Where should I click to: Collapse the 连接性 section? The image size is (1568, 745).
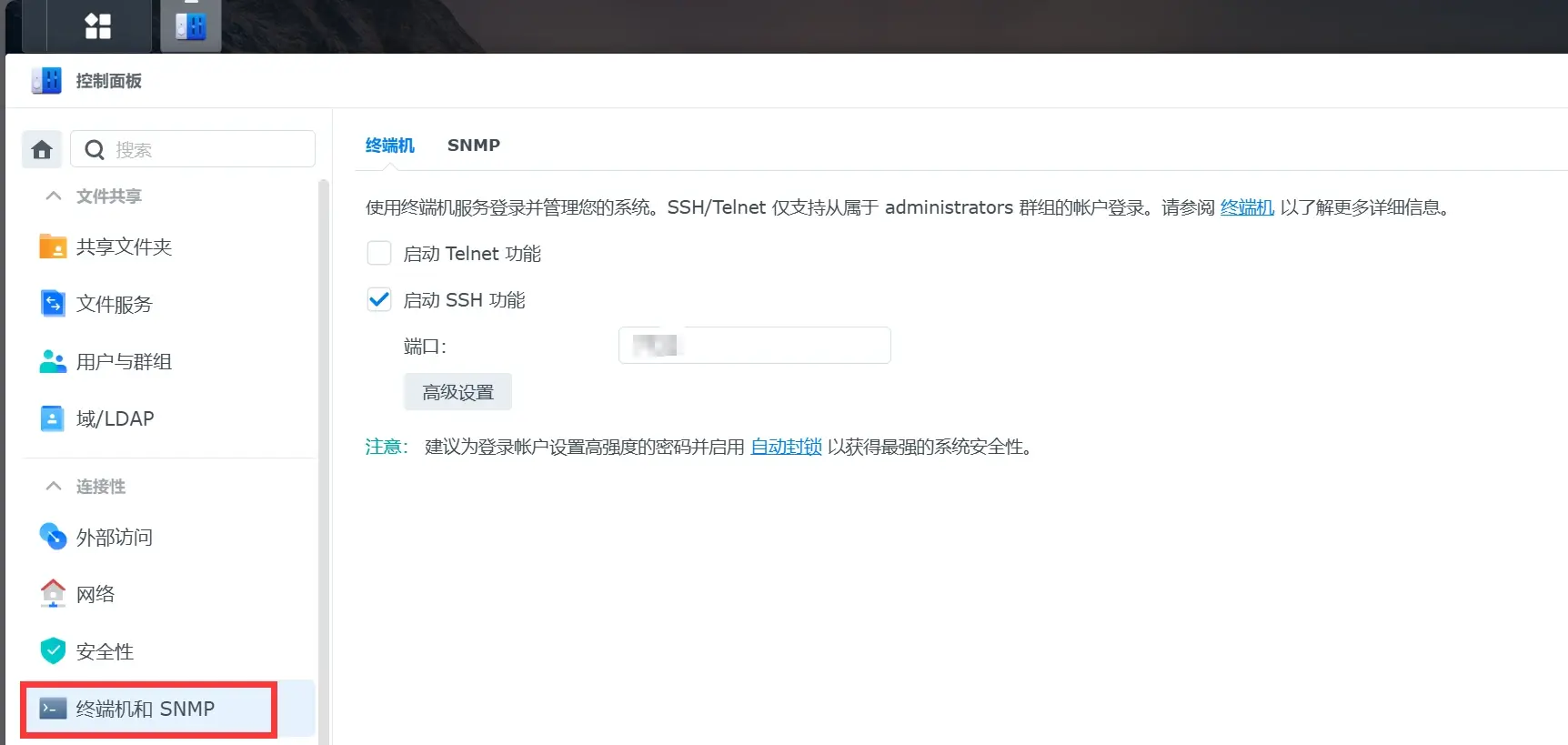(54, 486)
